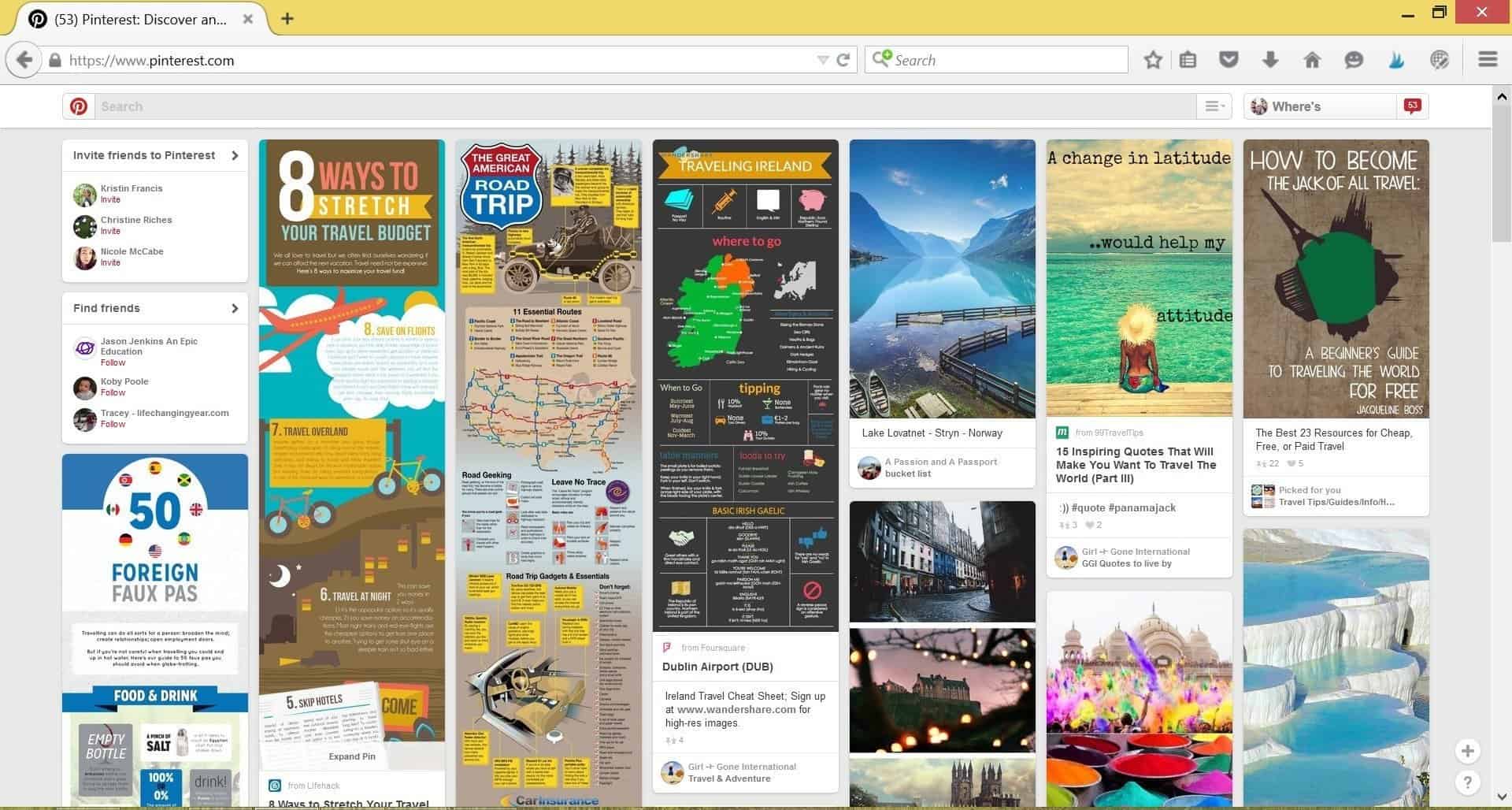Click the Pinterest search input field

pos(630,106)
